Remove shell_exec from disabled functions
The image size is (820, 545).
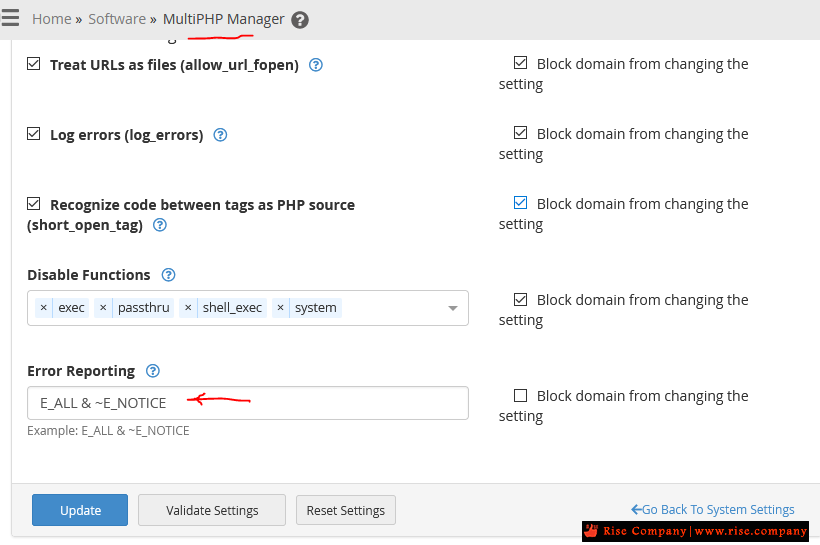click(x=188, y=308)
